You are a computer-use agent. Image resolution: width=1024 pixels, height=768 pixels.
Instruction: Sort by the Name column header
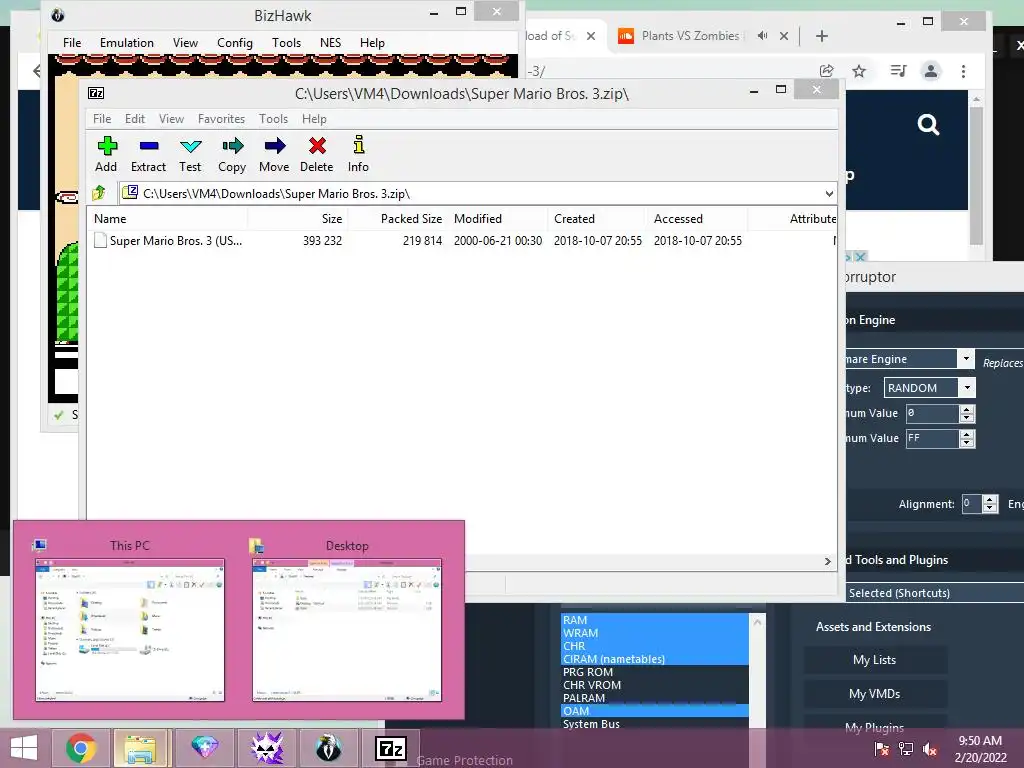click(167, 219)
